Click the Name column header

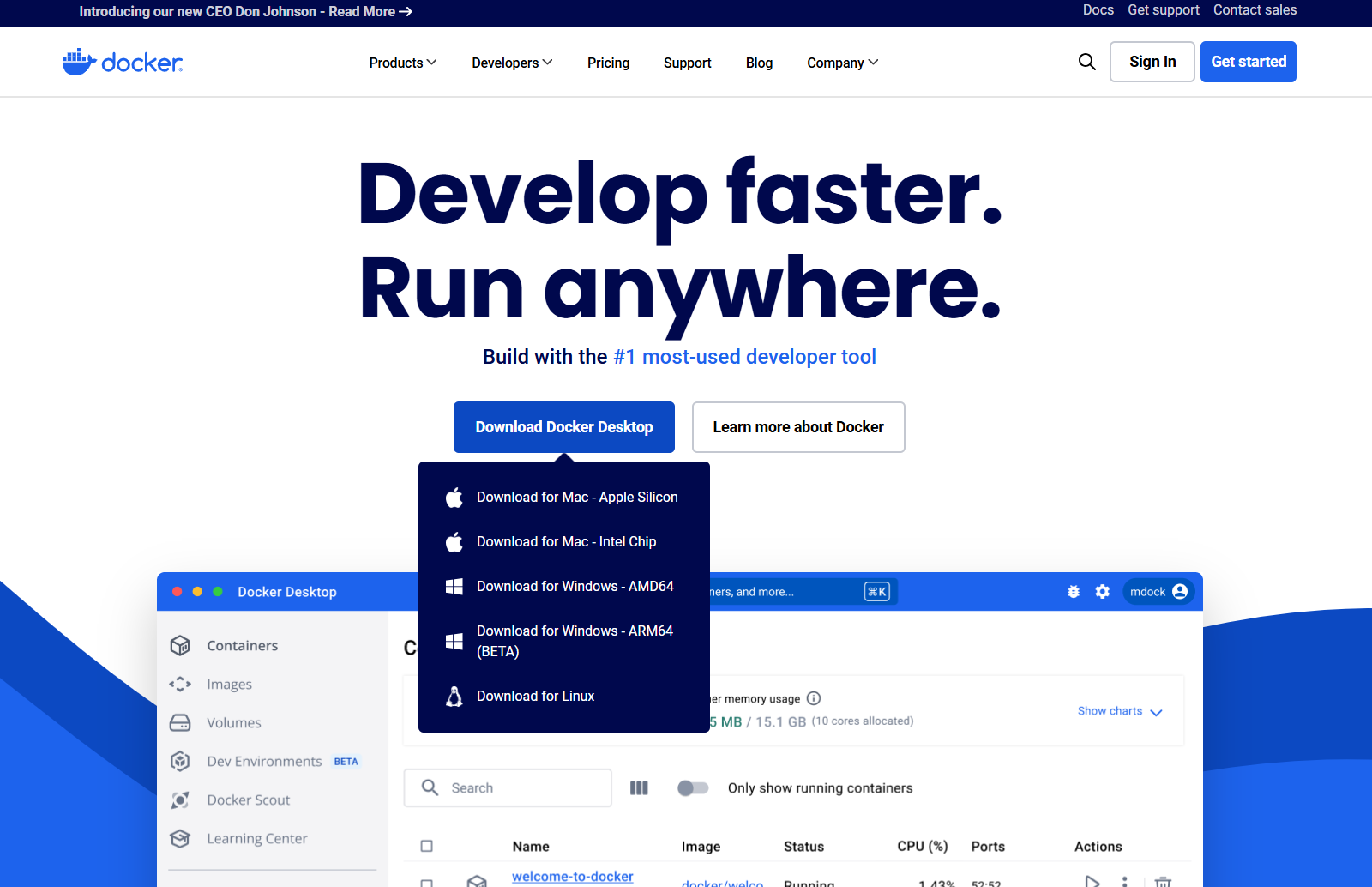click(x=531, y=847)
